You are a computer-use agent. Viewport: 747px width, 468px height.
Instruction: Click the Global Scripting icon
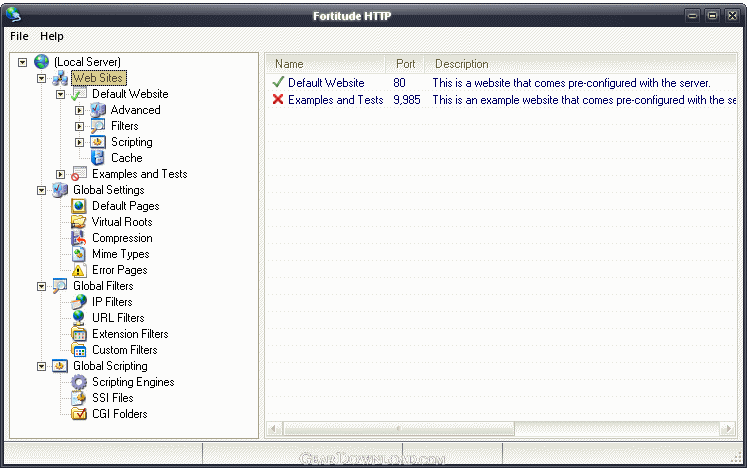pyautogui.click(x=60, y=366)
